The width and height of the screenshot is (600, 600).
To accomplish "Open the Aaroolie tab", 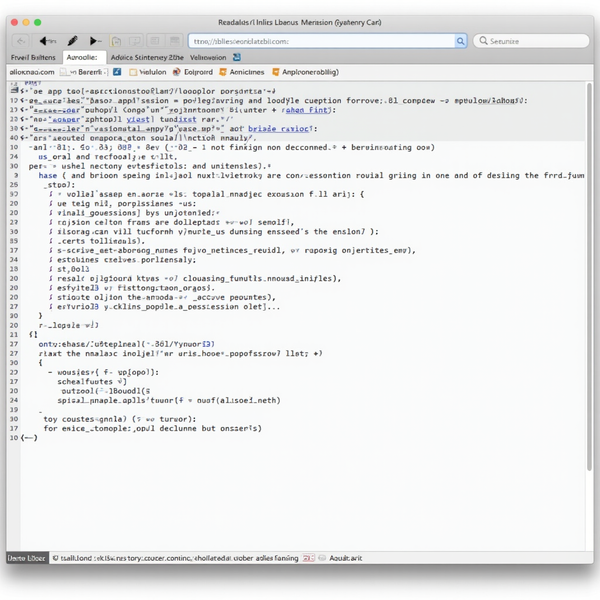I will (84, 57).
